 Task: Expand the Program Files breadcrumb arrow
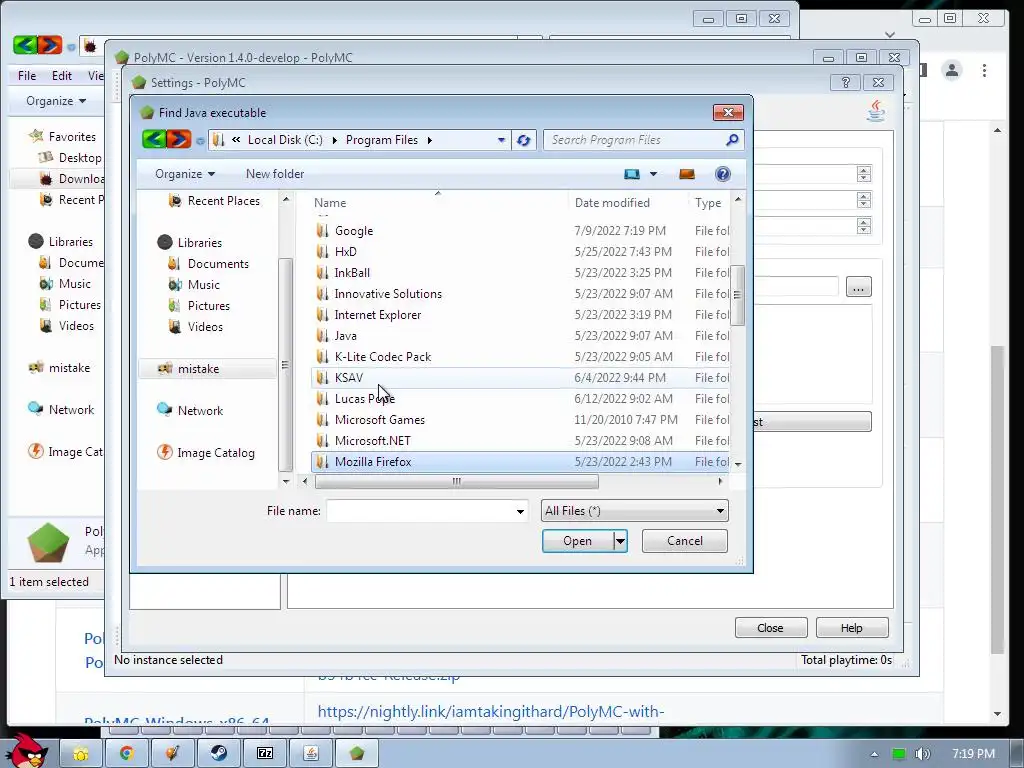tap(430, 140)
